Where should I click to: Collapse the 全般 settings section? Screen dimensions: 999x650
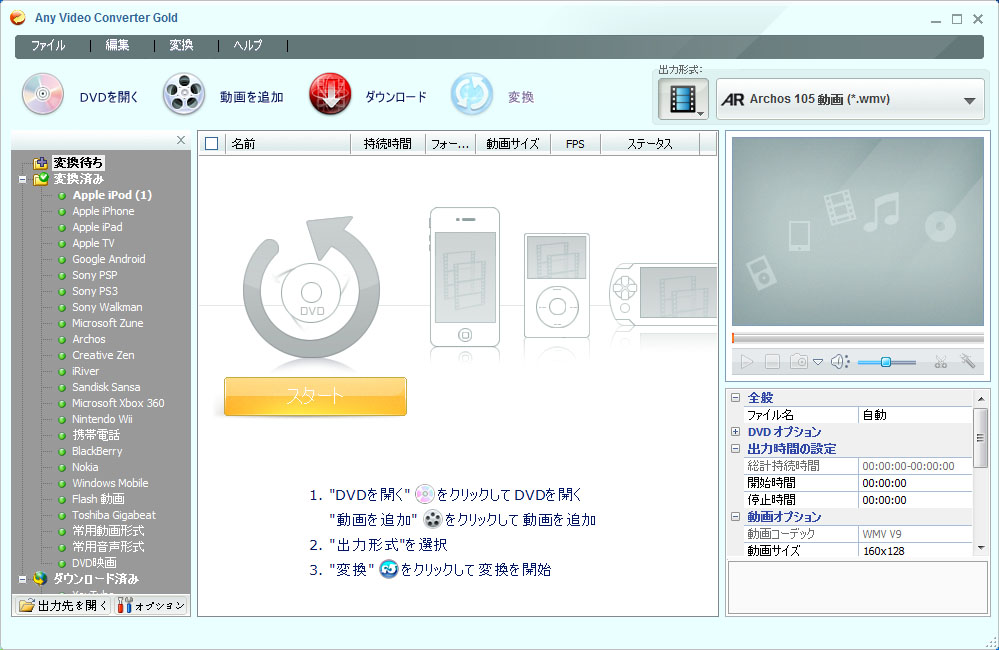tap(735, 398)
